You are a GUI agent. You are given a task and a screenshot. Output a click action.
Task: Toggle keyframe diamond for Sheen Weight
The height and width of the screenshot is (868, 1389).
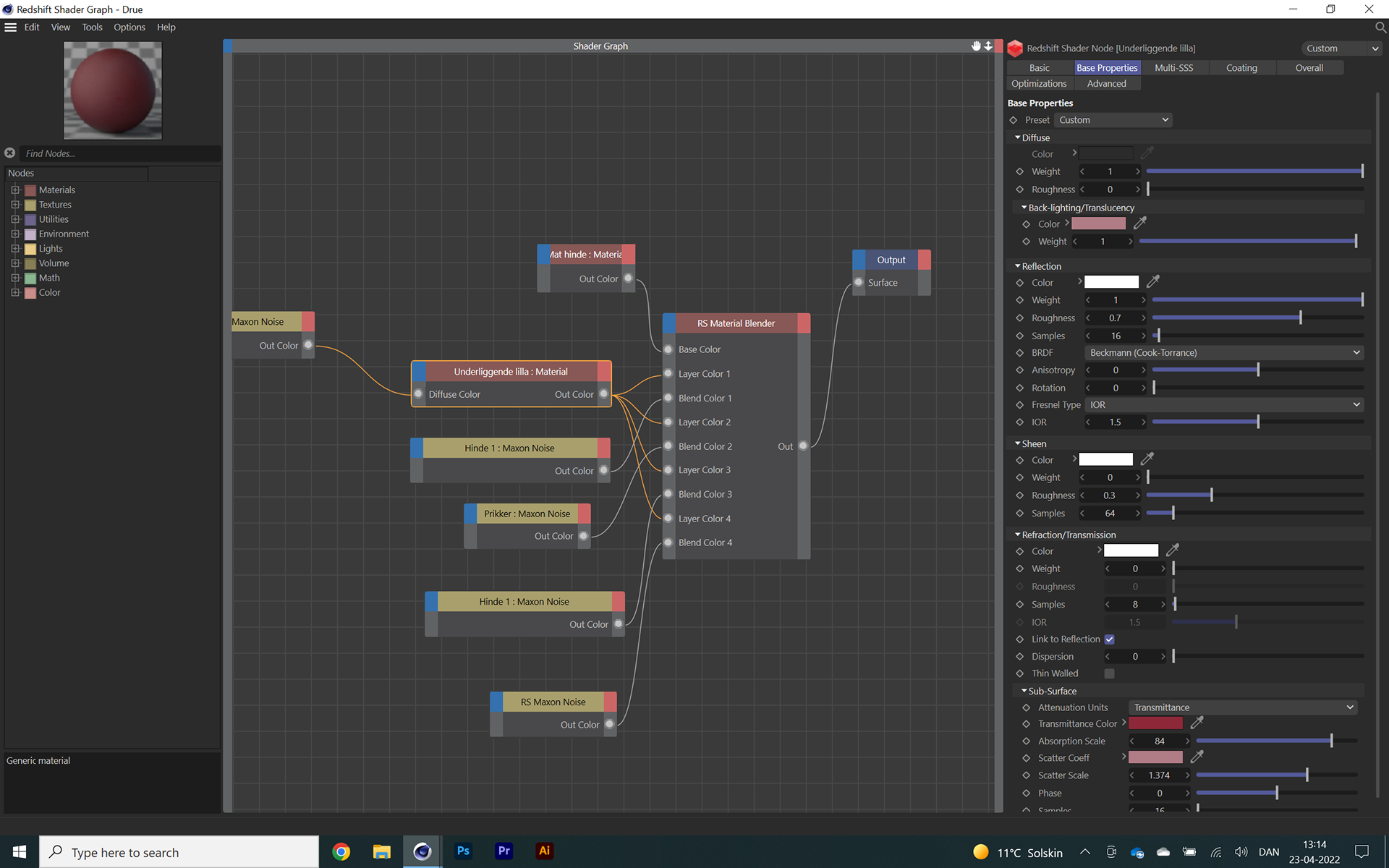coord(1019,477)
